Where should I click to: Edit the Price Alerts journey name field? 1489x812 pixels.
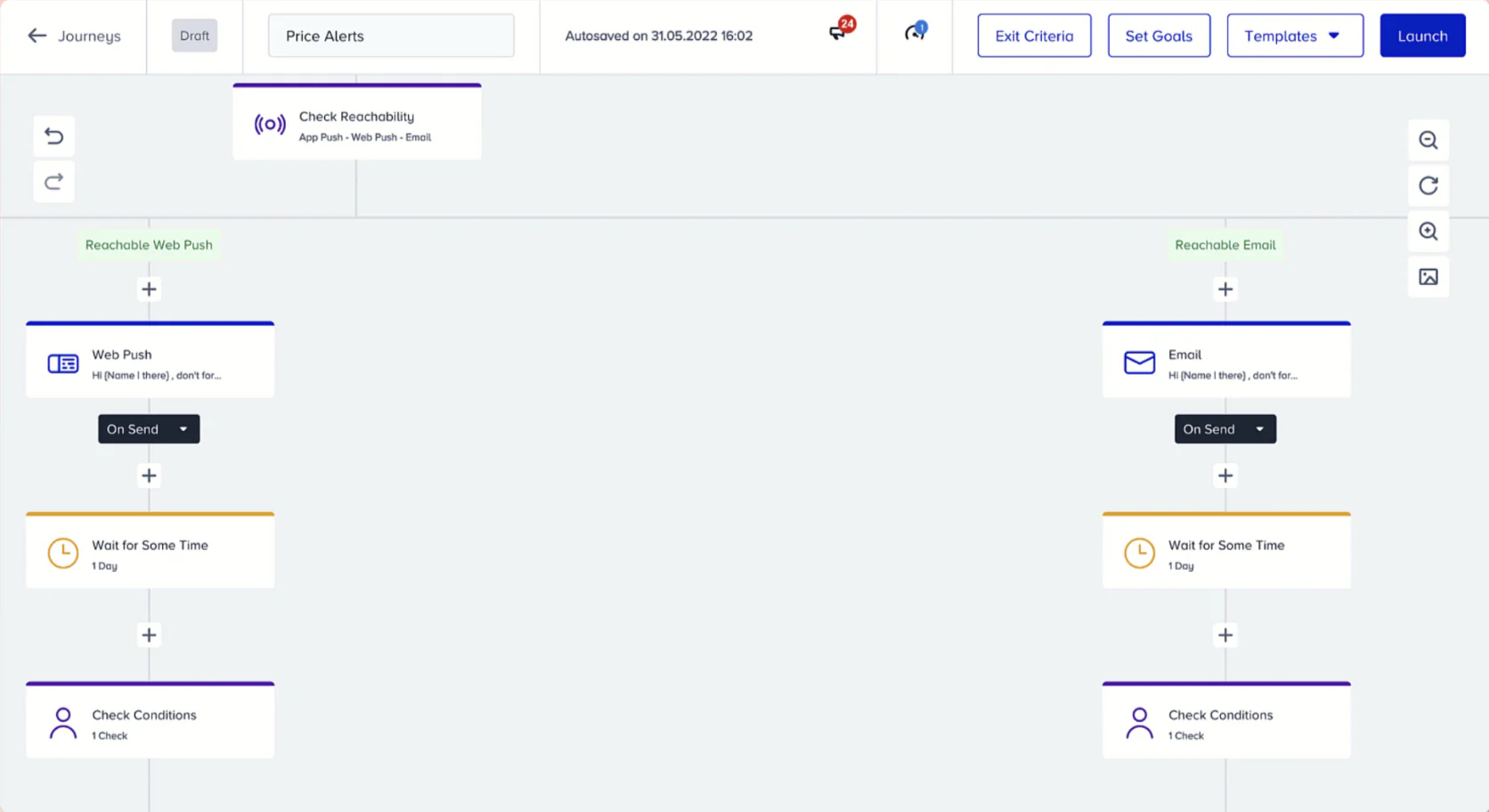pyautogui.click(x=390, y=36)
